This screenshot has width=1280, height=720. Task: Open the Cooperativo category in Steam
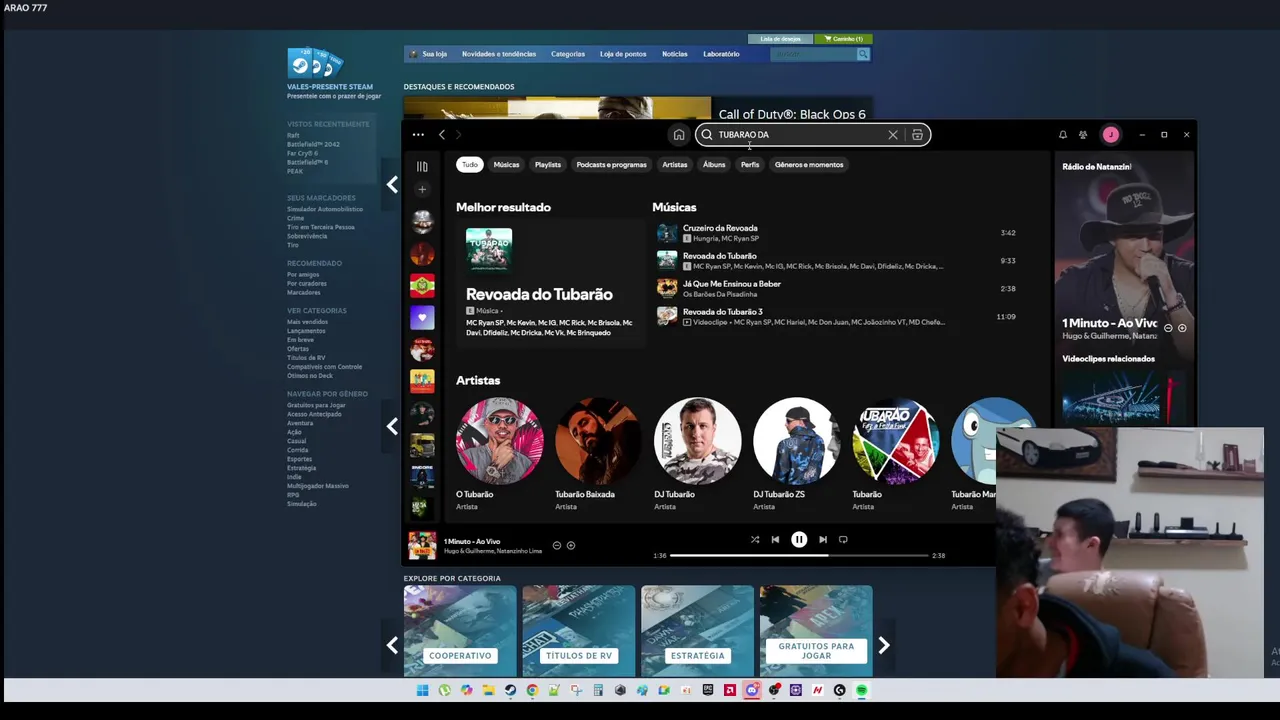pyautogui.click(x=460, y=632)
